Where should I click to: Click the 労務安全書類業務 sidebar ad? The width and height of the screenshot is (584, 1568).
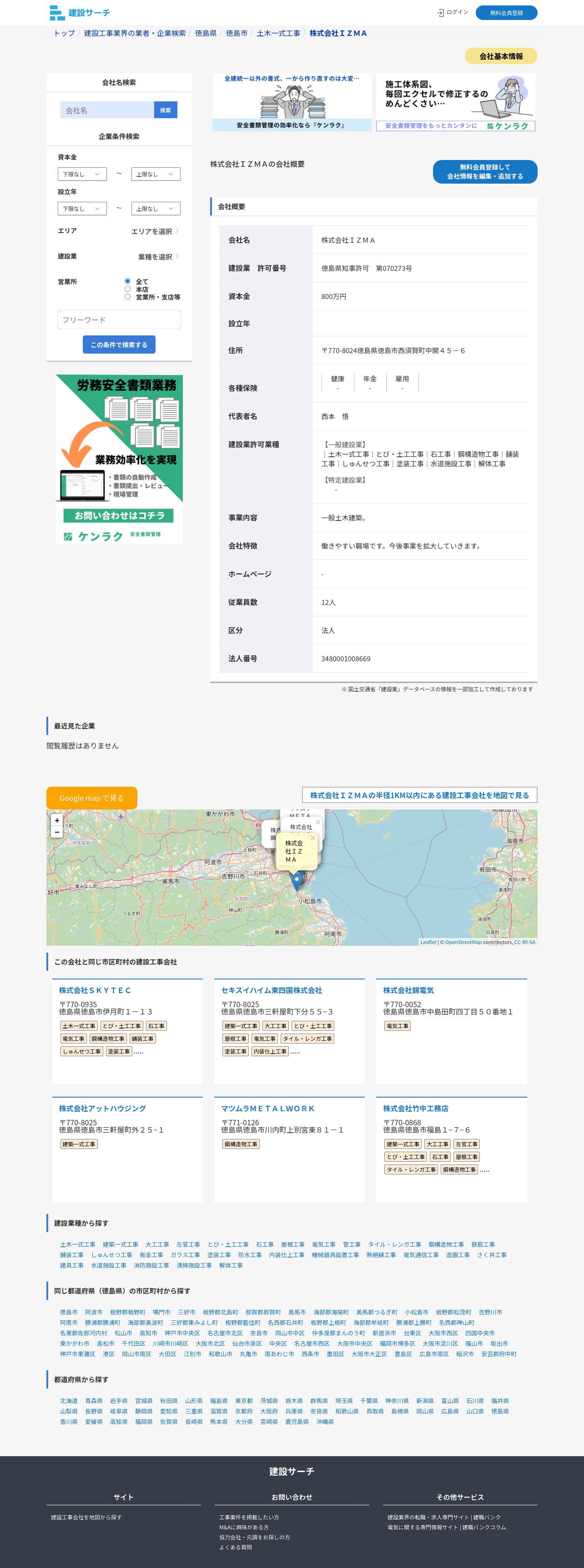pos(119,459)
